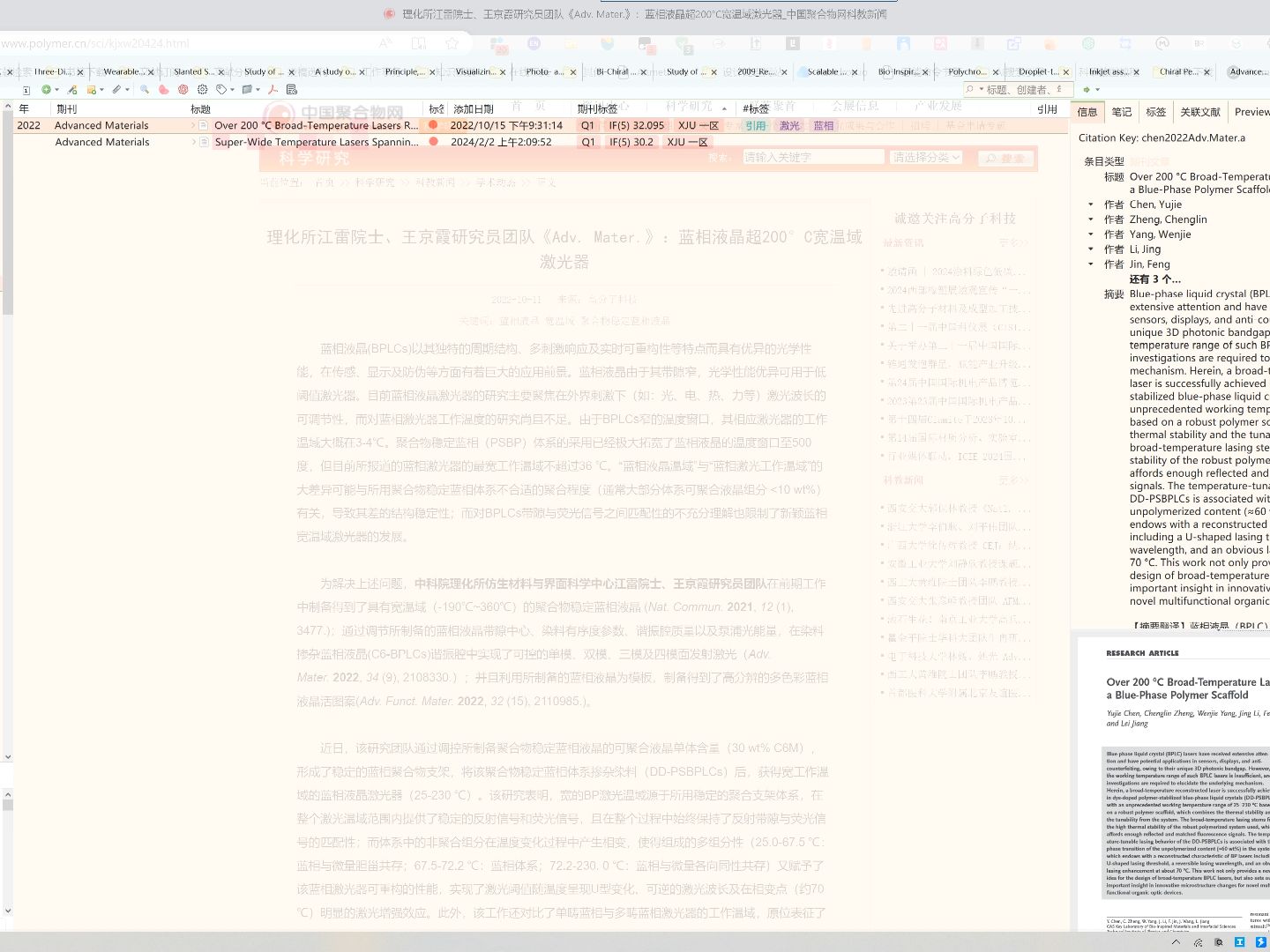Click left pane scrollbar up arrow
The height and width of the screenshot is (952, 1270).
[x=7, y=107]
